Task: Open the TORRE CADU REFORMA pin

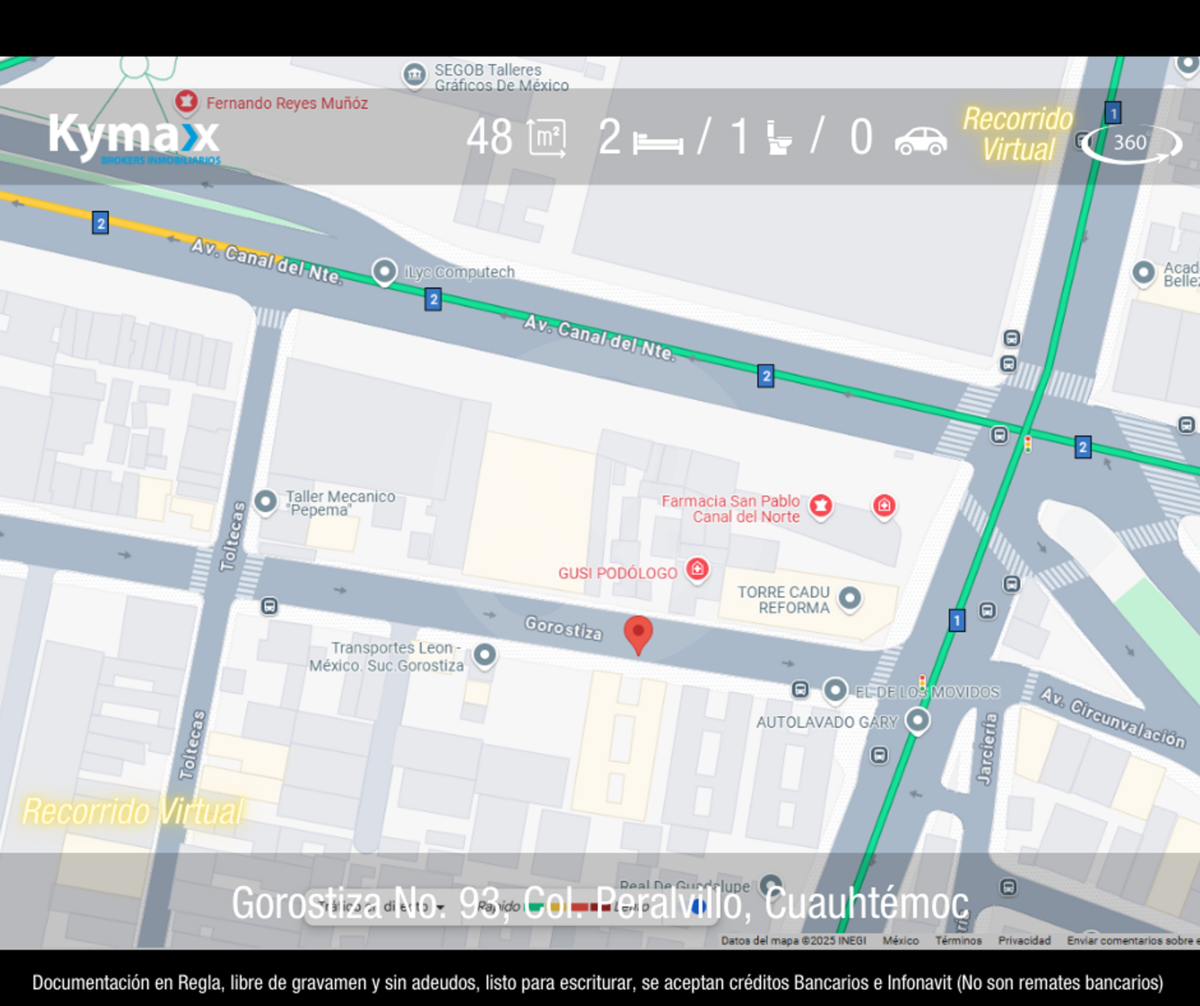Action: click(850, 599)
